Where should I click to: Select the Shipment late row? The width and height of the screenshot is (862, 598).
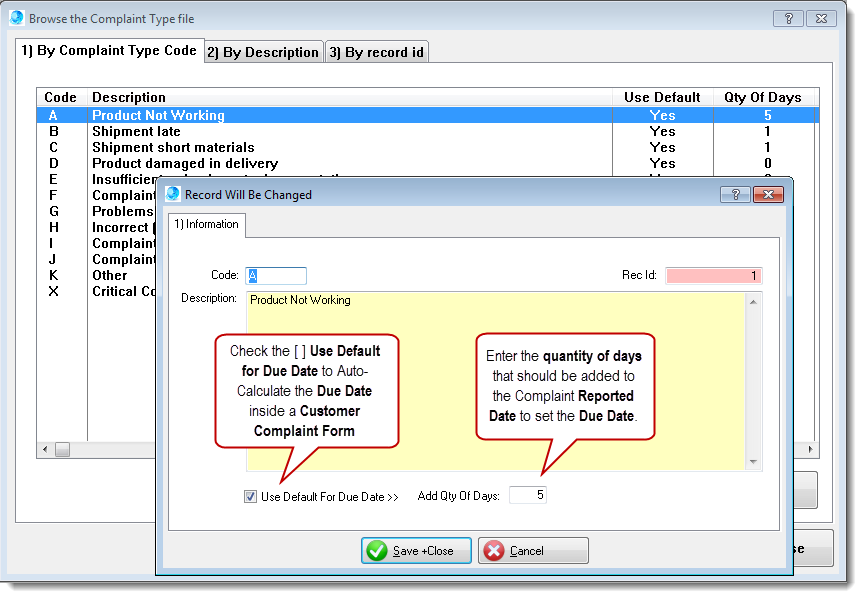tap(136, 131)
